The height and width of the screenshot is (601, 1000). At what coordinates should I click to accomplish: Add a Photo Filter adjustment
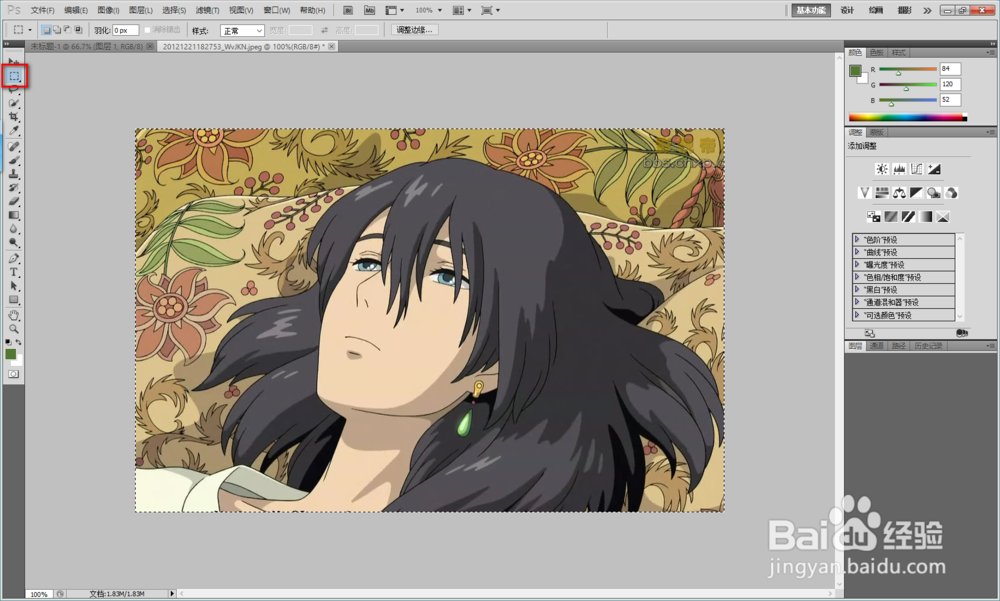coord(934,193)
